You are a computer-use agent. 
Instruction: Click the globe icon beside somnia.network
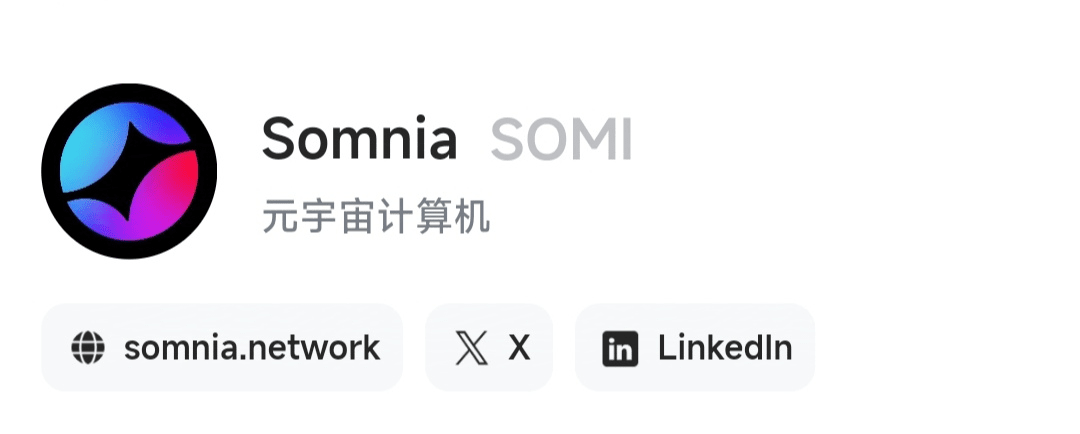click(88, 348)
